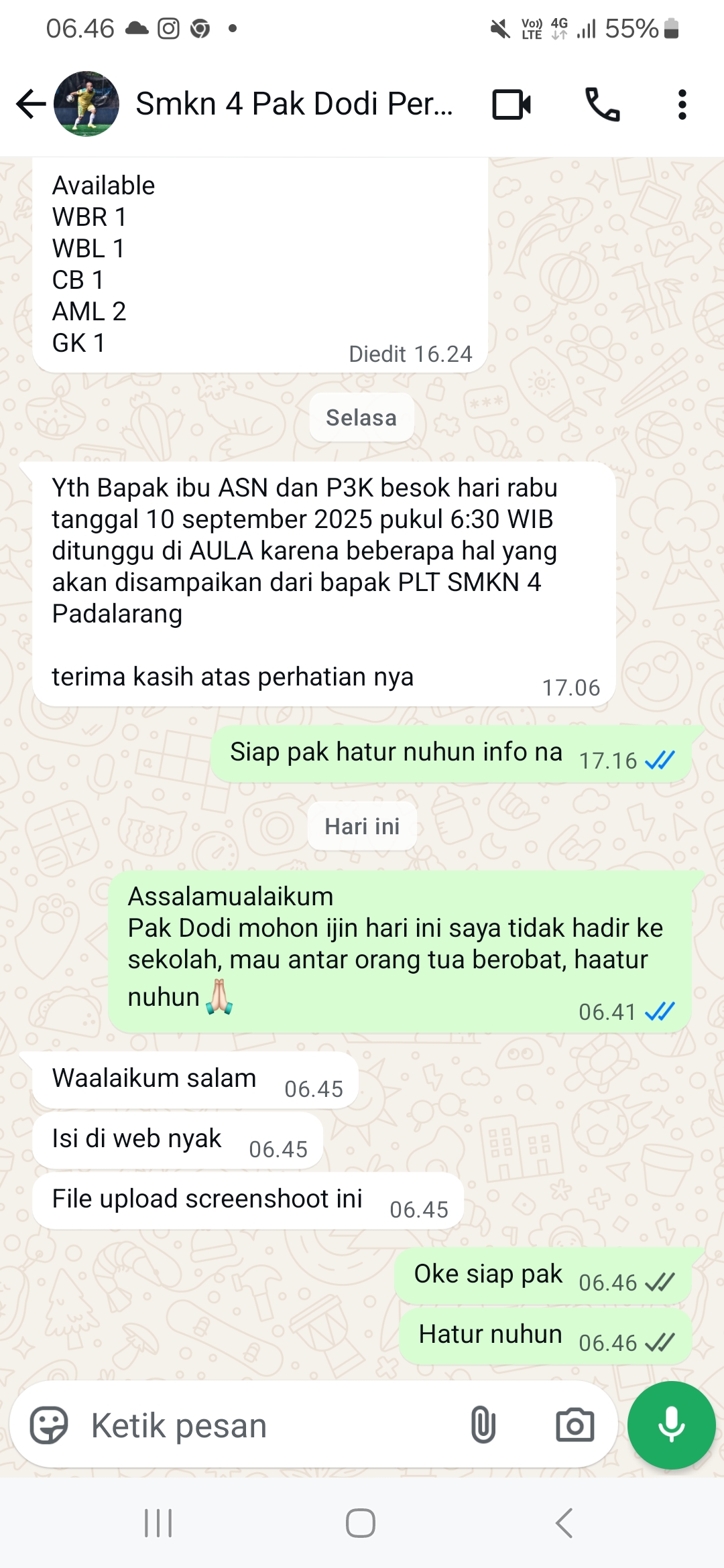Select the 'File upload screenshoot ini' message
Image resolution: width=724 pixels, height=1568 pixels.
click(248, 1201)
